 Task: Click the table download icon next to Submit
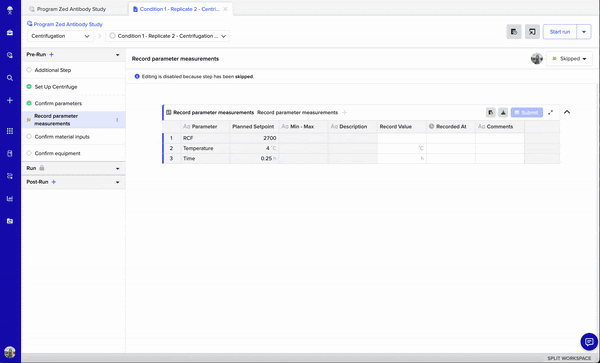pos(503,112)
